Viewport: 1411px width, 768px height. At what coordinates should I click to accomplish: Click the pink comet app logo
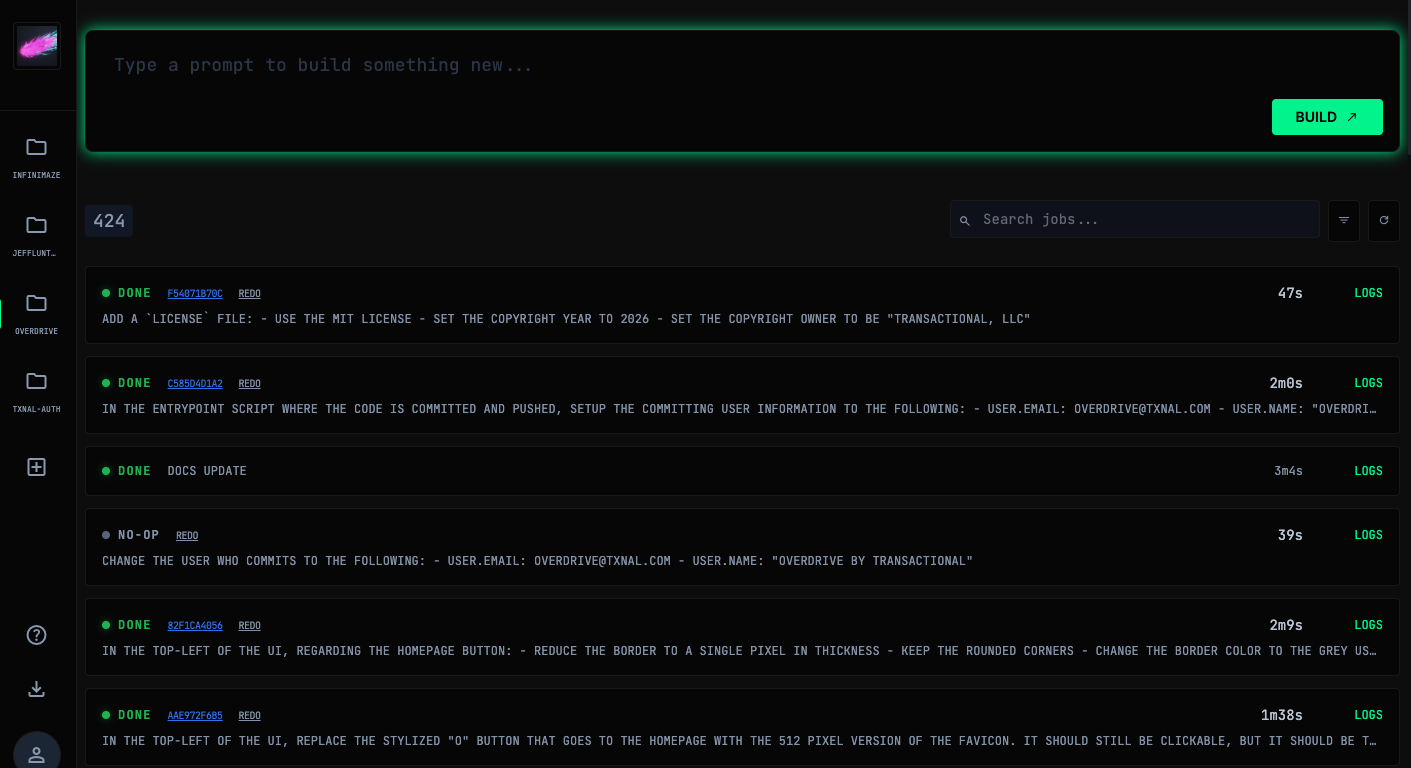(x=37, y=46)
